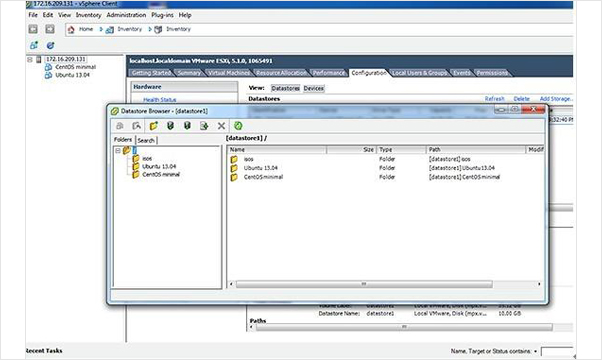This screenshot has width=602, height=360.
Task: Select Ubuntu 13.04 folder in Datastore Browser tree
Action: pyautogui.click(x=159, y=167)
